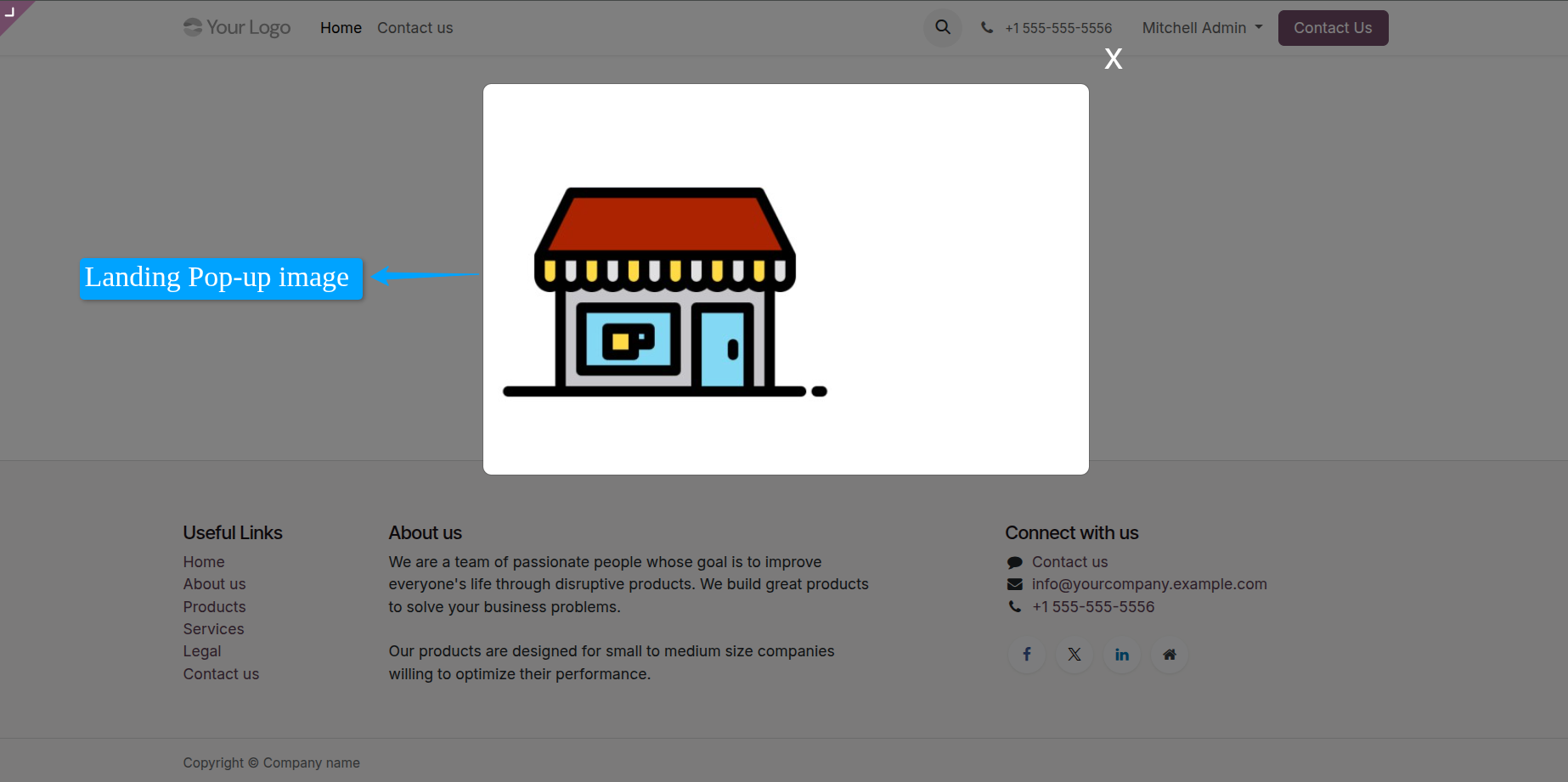Click the speech bubble icon beside Contact us
Screen dimensions: 1568x782
[x=1014, y=562]
